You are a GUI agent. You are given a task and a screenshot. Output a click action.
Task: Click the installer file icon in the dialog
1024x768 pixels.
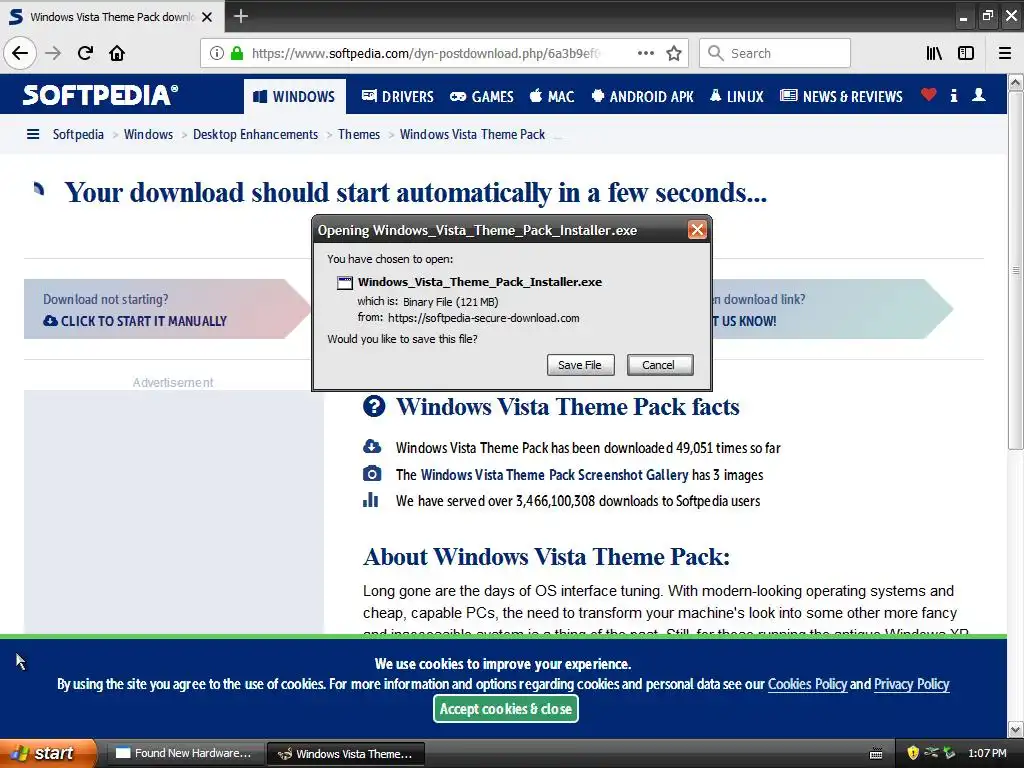click(x=344, y=283)
